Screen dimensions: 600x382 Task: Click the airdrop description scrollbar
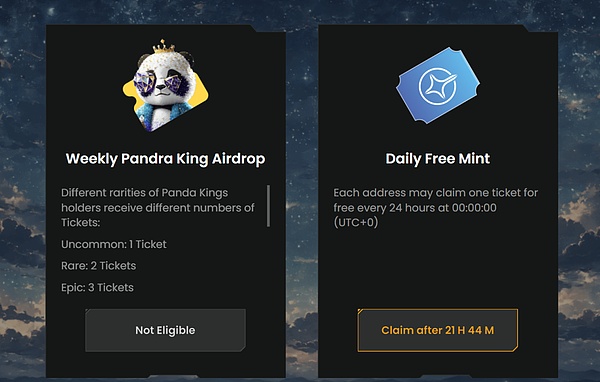(x=268, y=206)
